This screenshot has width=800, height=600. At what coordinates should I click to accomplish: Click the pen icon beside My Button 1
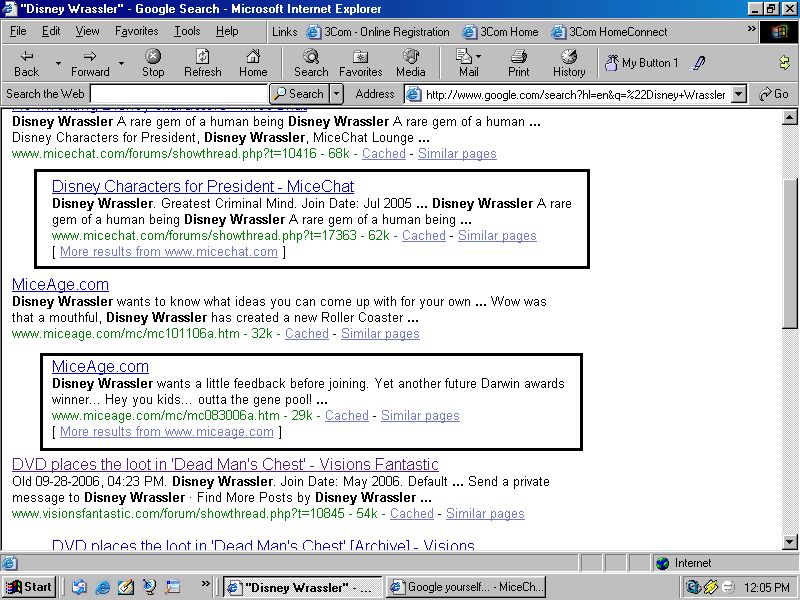pyautogui.click(x=697, y=63)
